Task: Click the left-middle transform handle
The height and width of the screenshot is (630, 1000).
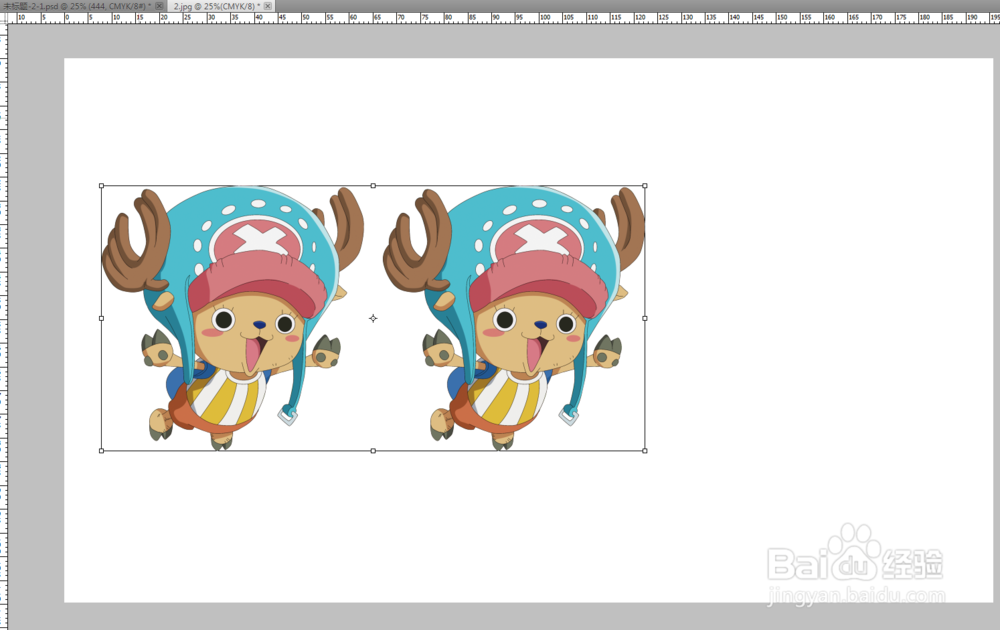Action: [x=101, y=318]
